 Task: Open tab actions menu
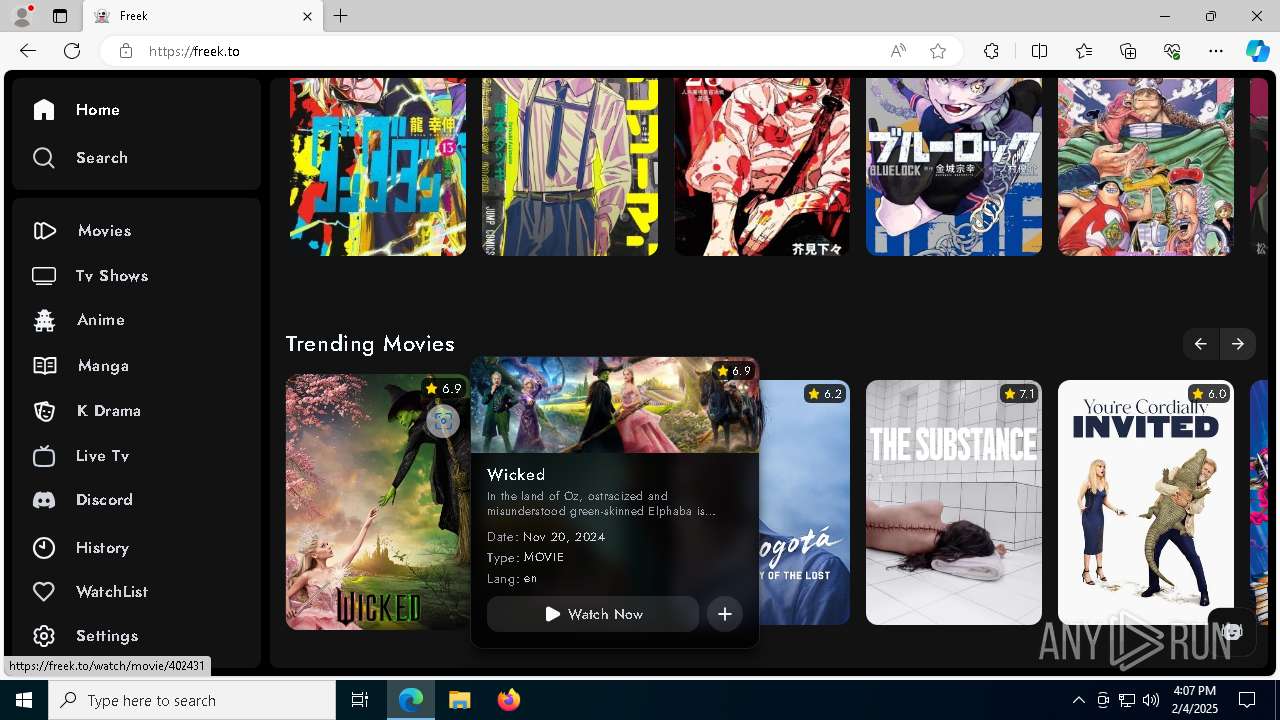[60, 16]
